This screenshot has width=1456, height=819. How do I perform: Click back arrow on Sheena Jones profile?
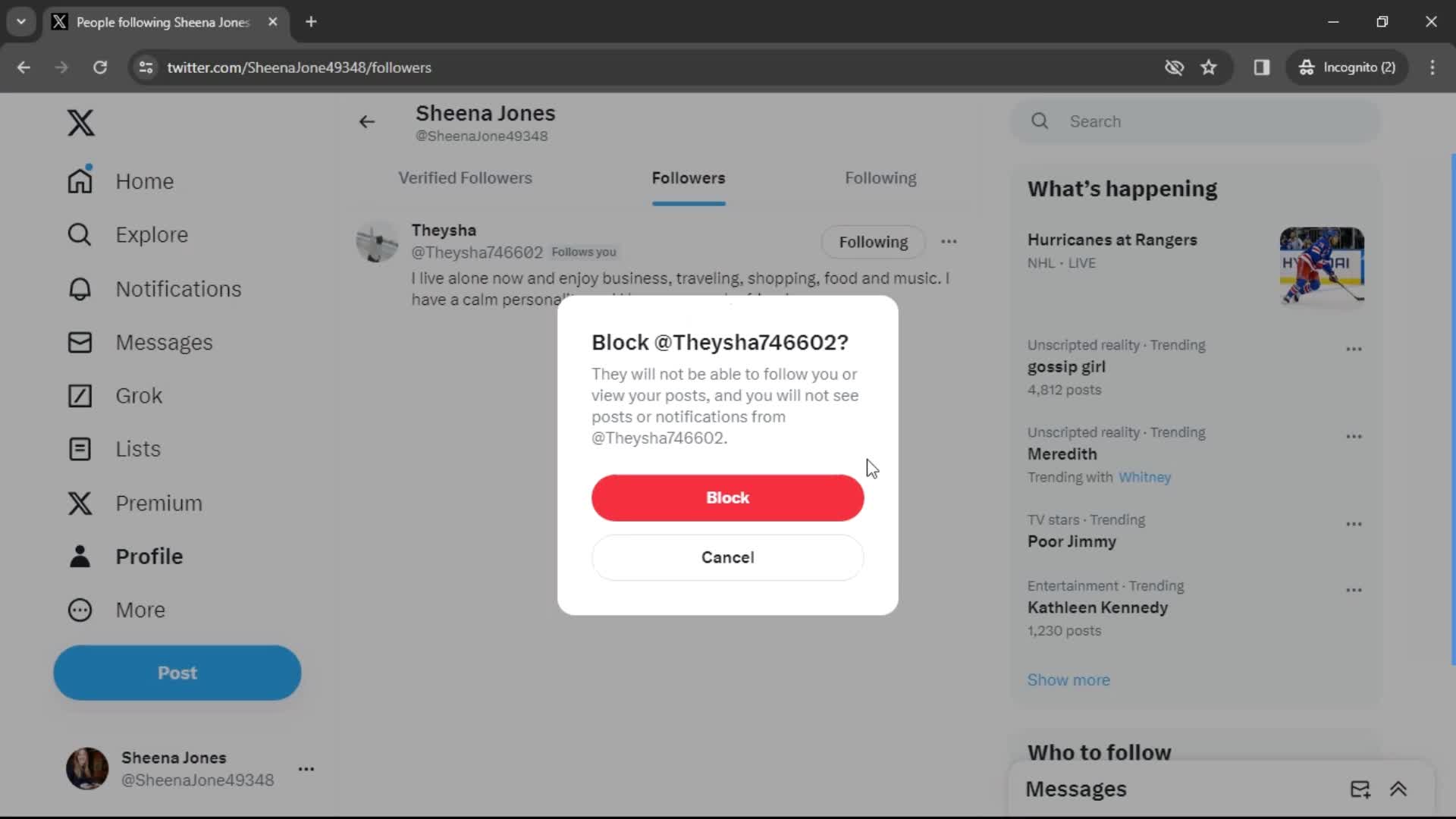[x=367, y=122]
